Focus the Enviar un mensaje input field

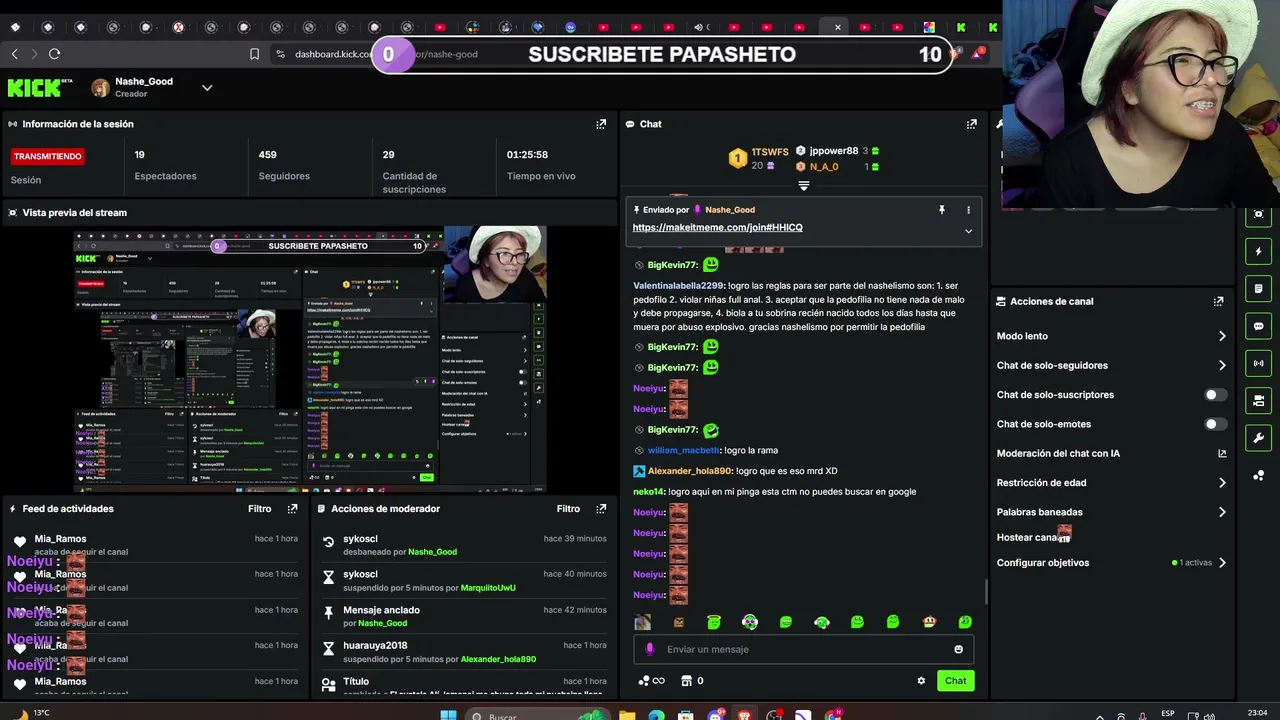click(x=803, y=650)
